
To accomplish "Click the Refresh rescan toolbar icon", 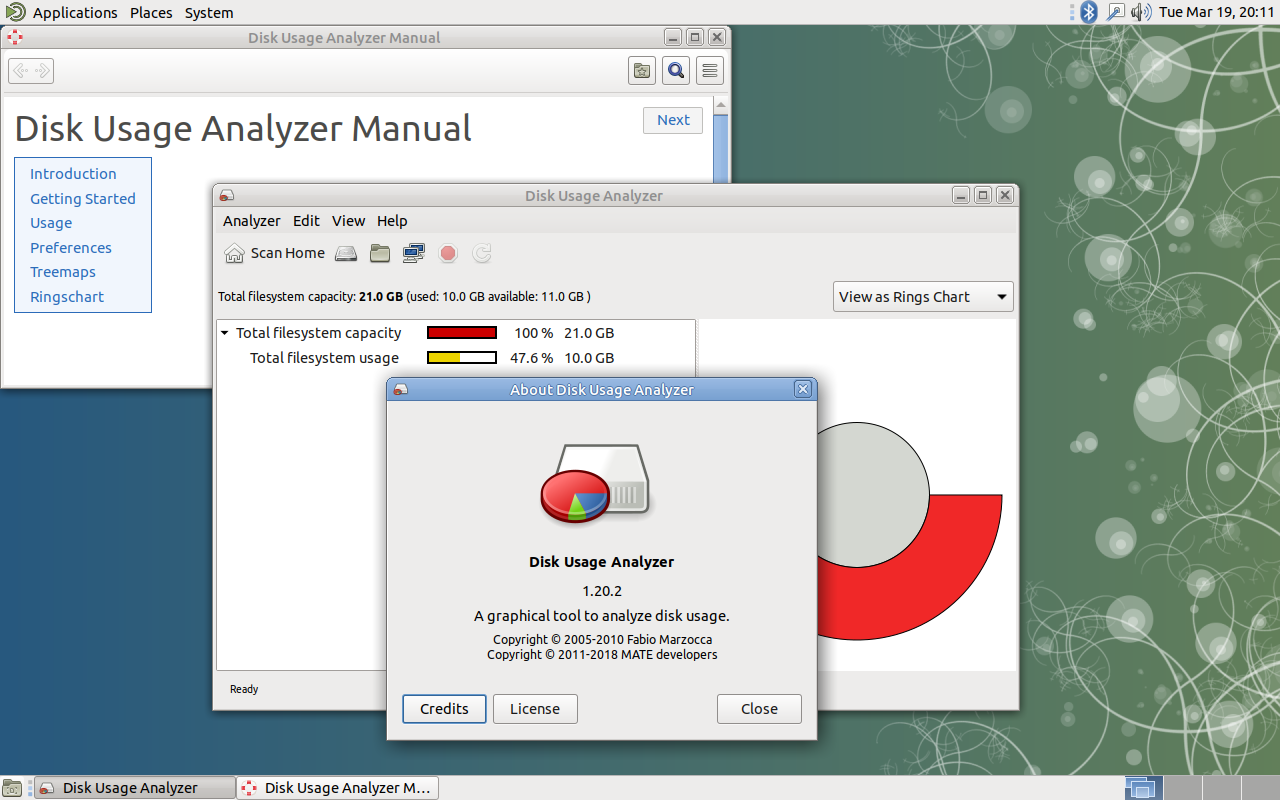I will coord(482,253).
